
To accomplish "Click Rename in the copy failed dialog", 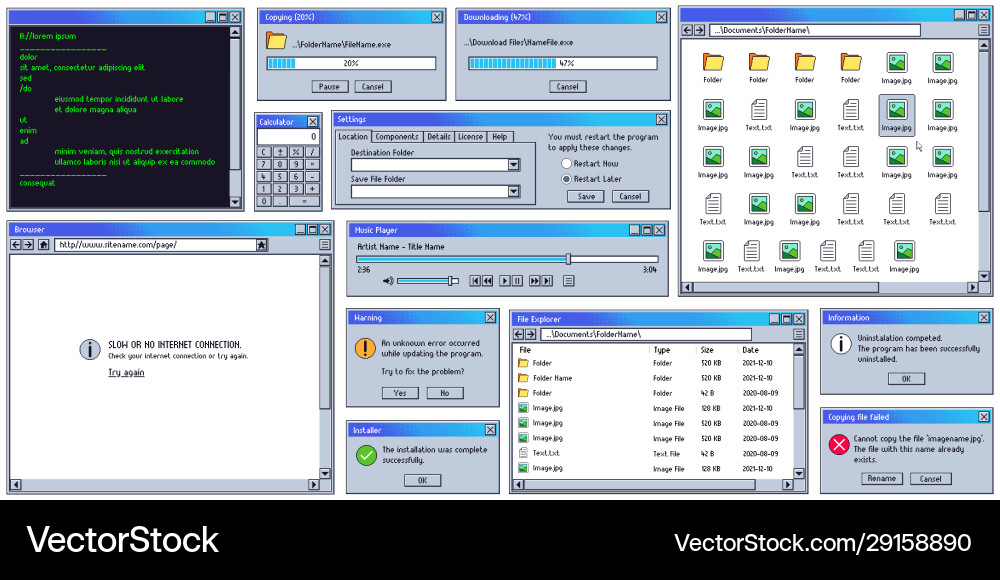I will click(881, 479).
